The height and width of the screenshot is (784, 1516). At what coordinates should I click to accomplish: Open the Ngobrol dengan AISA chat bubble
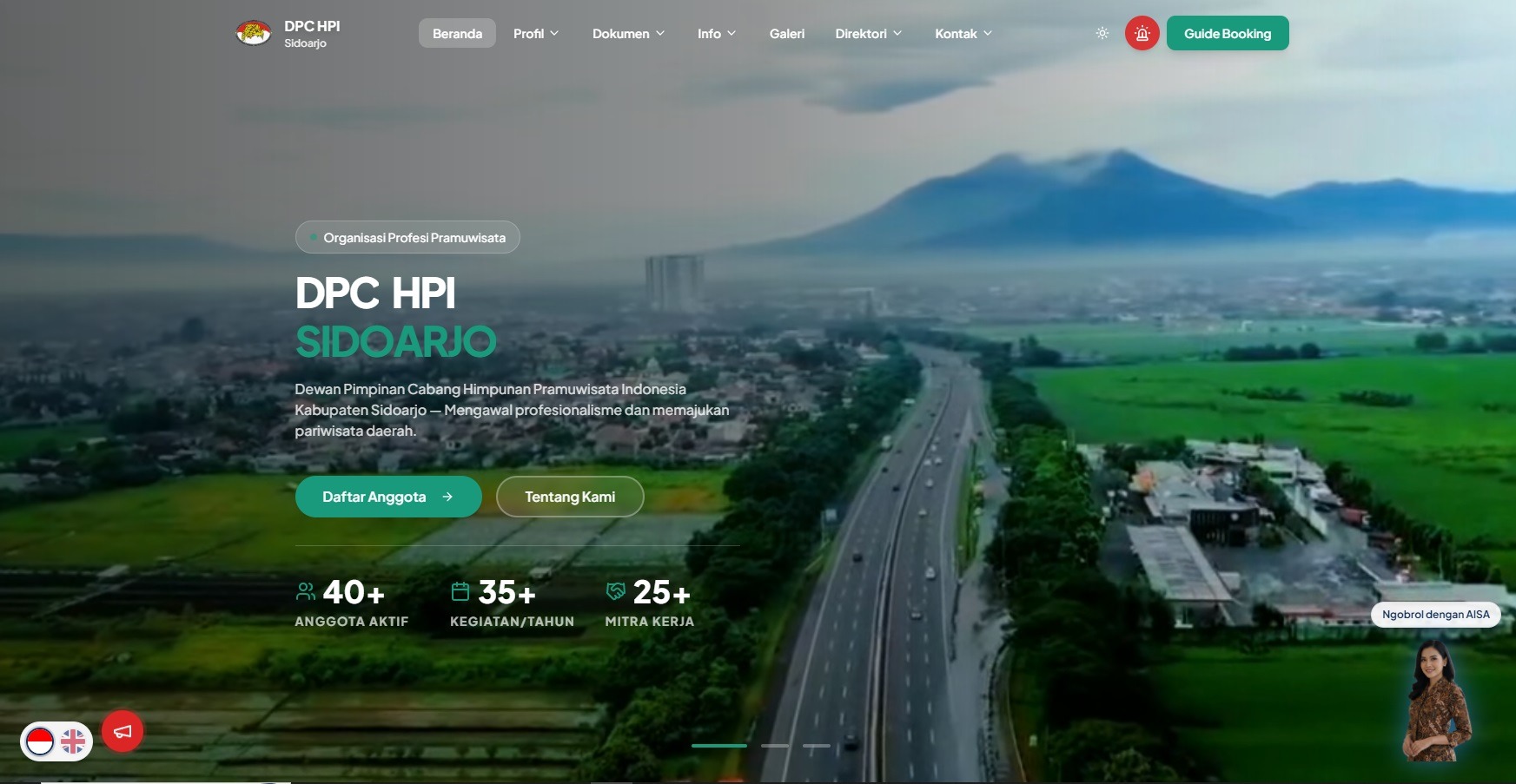click(x=1436, y=614)
